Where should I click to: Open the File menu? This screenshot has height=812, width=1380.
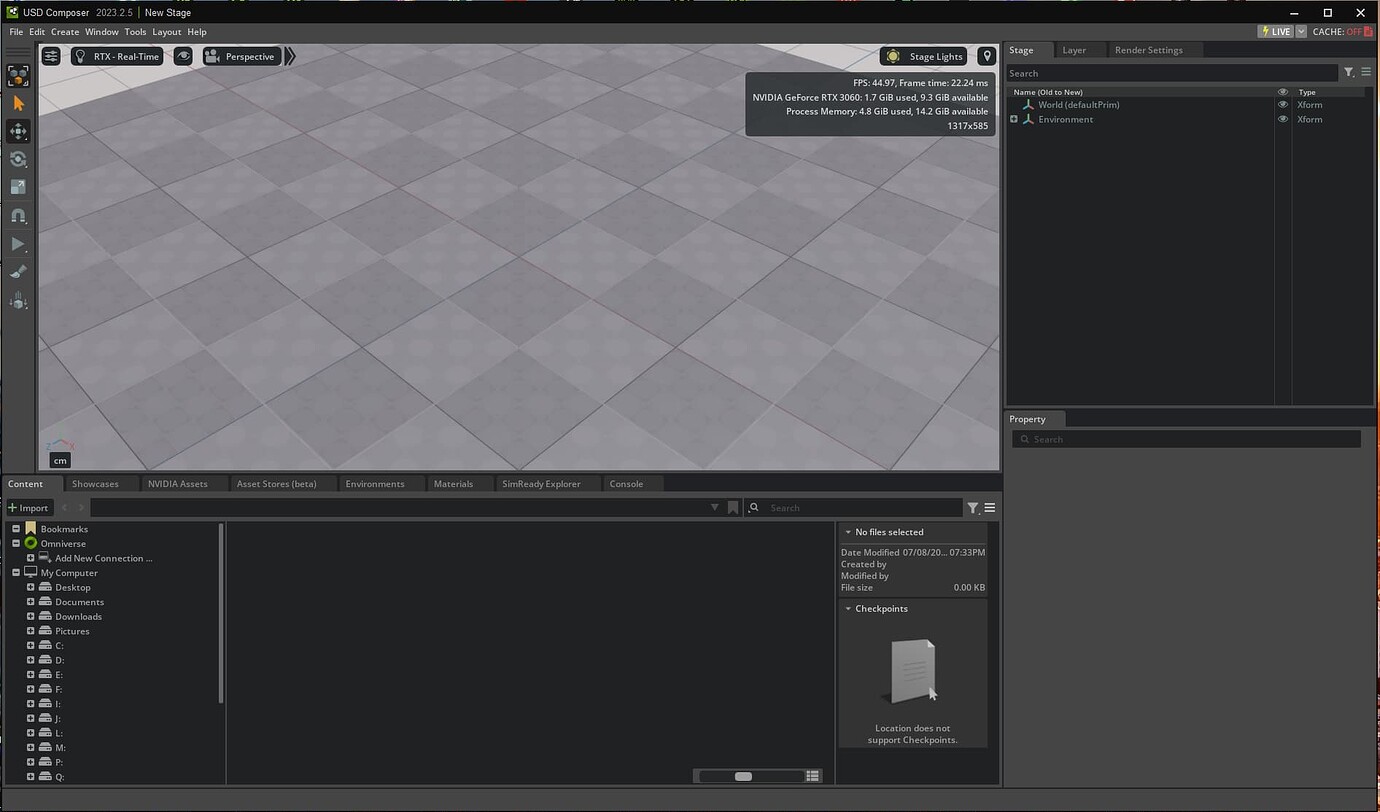pyautogui.click(x=16, y=31)
